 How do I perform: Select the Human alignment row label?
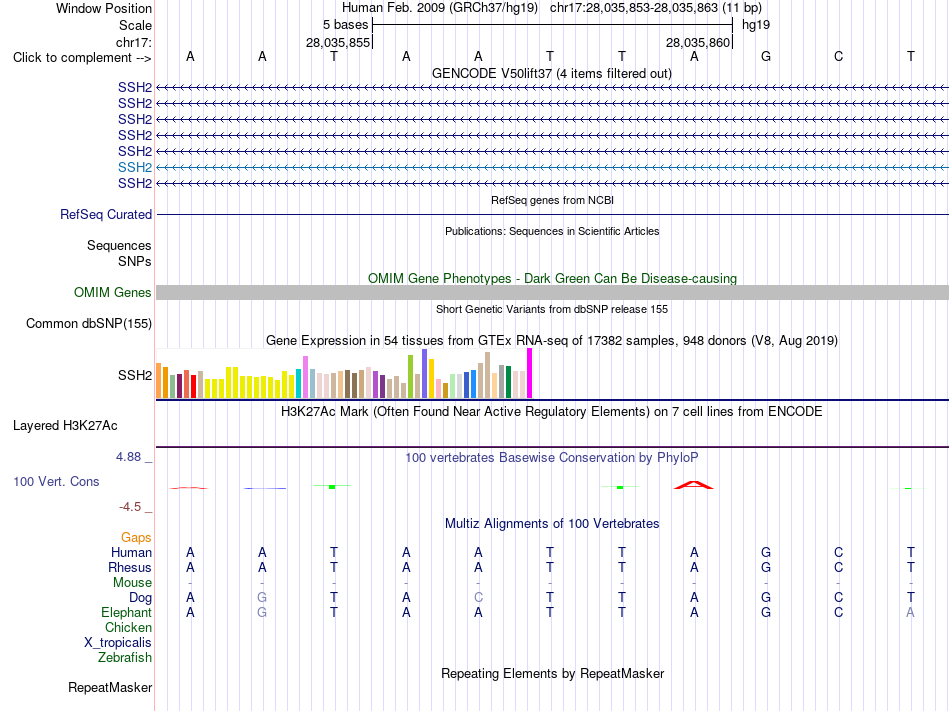click(x=131, y=552)
